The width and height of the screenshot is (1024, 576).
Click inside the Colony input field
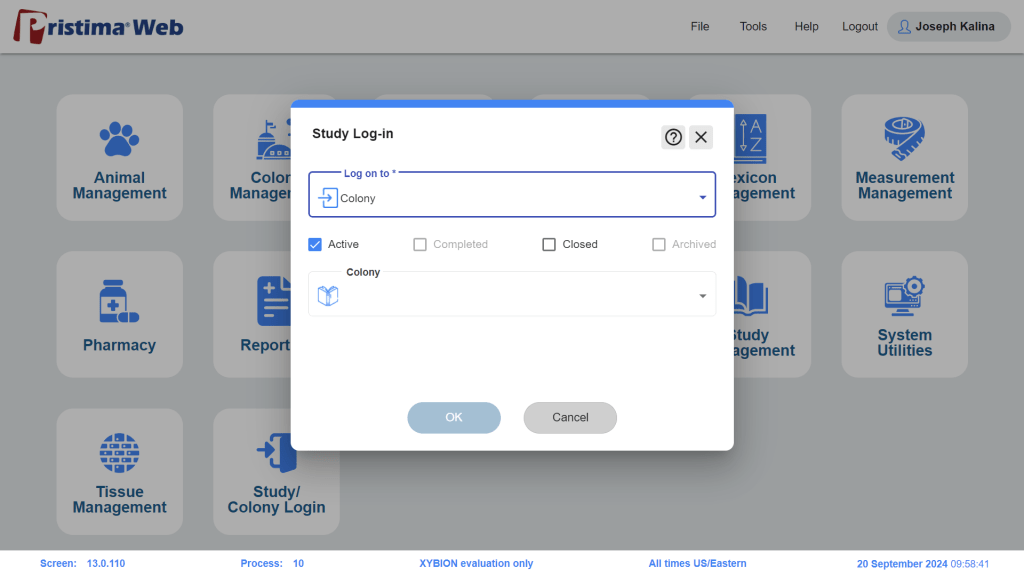[512, 294]
